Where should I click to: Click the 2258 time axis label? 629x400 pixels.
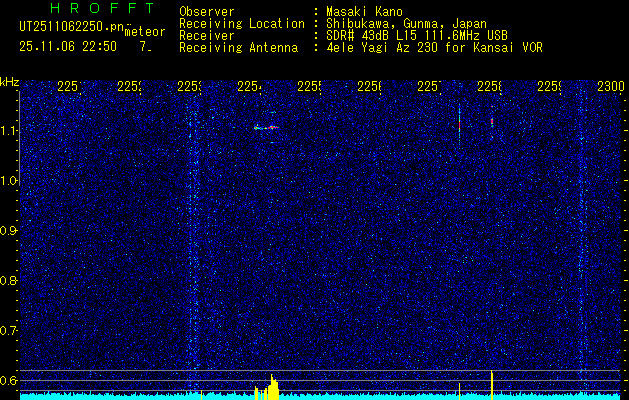point(489,86)
